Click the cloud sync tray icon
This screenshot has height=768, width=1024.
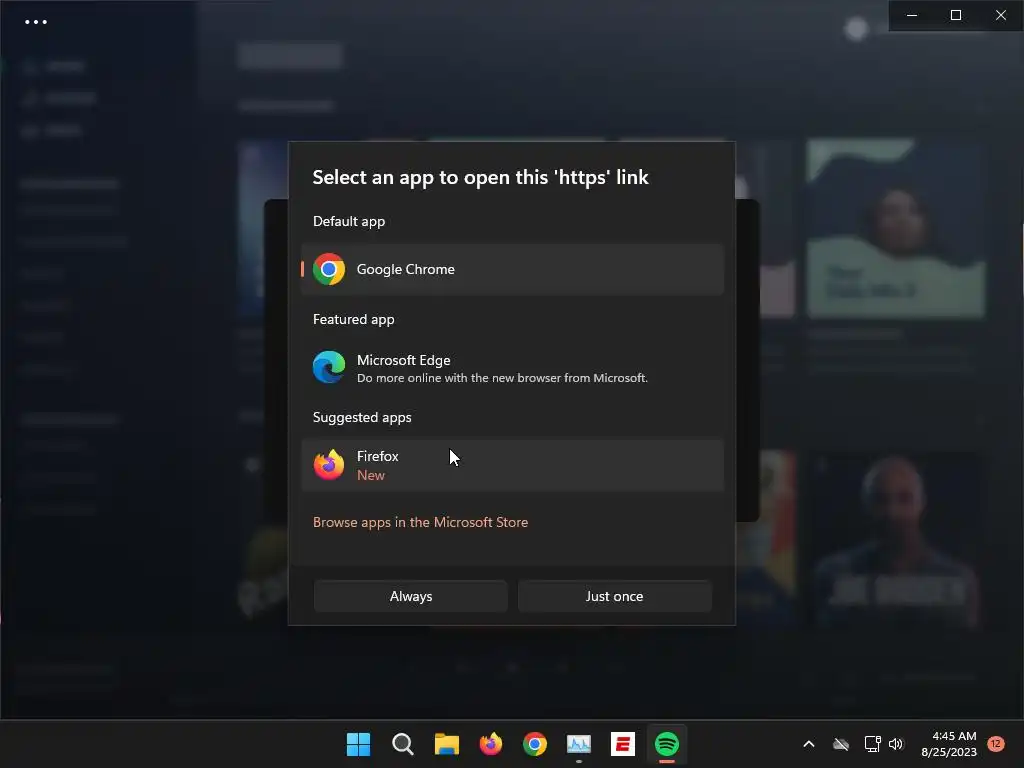pyautogui.click(x=841, y=744)
